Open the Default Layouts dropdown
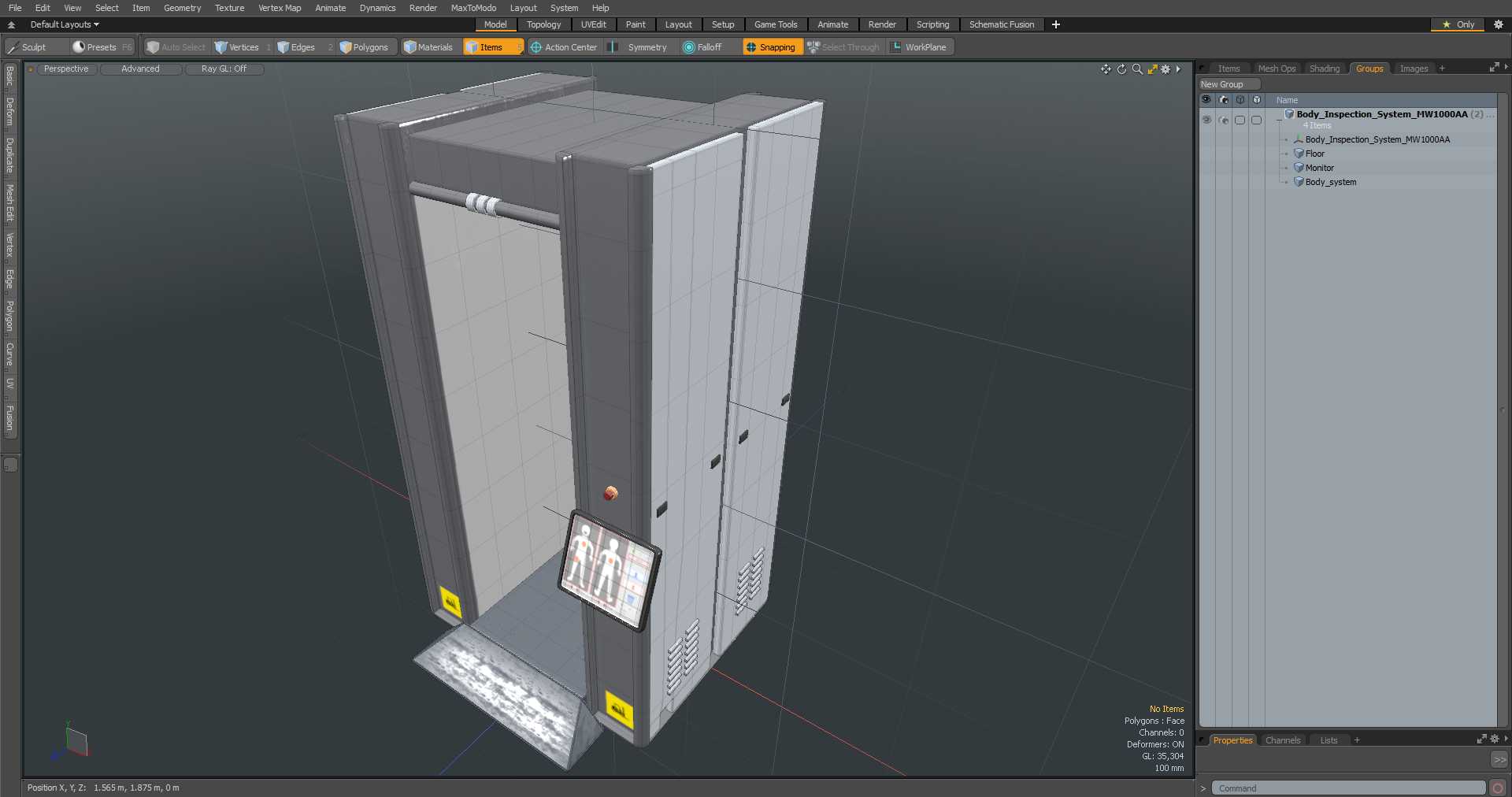This screenshot has height=797, width=1512. pos(65,24)
